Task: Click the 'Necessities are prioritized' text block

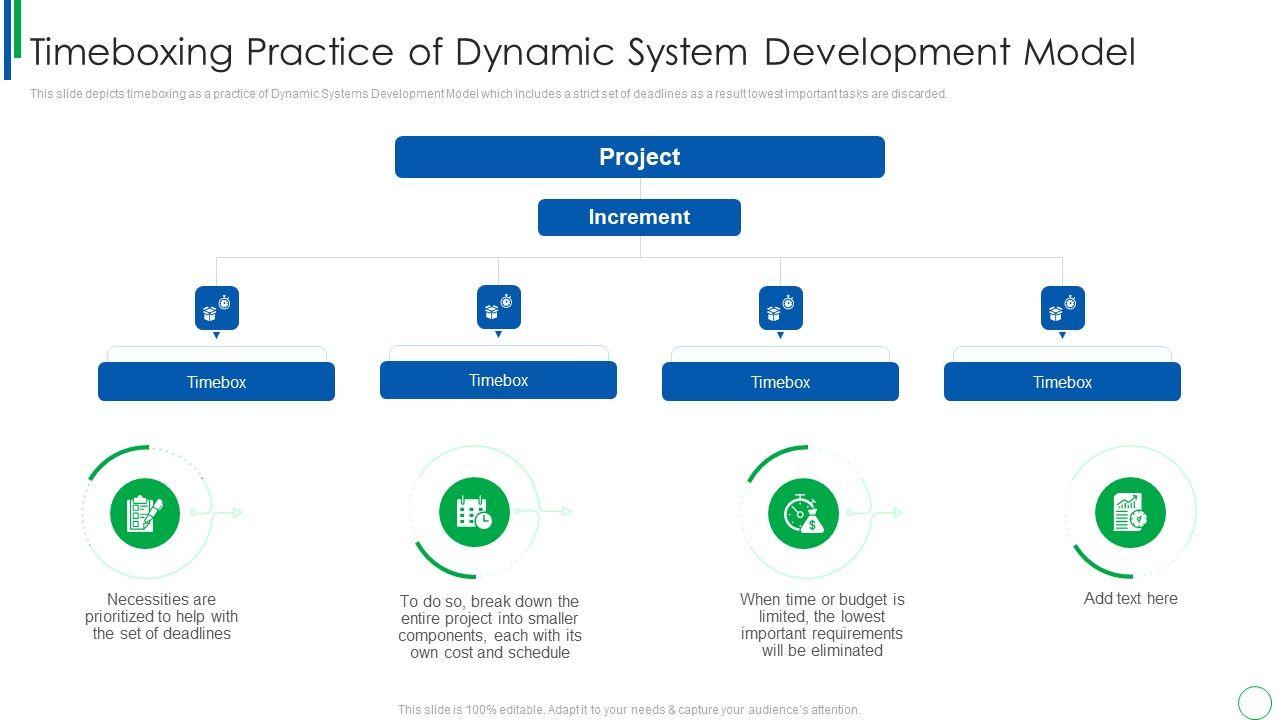Action: point(161,616)
